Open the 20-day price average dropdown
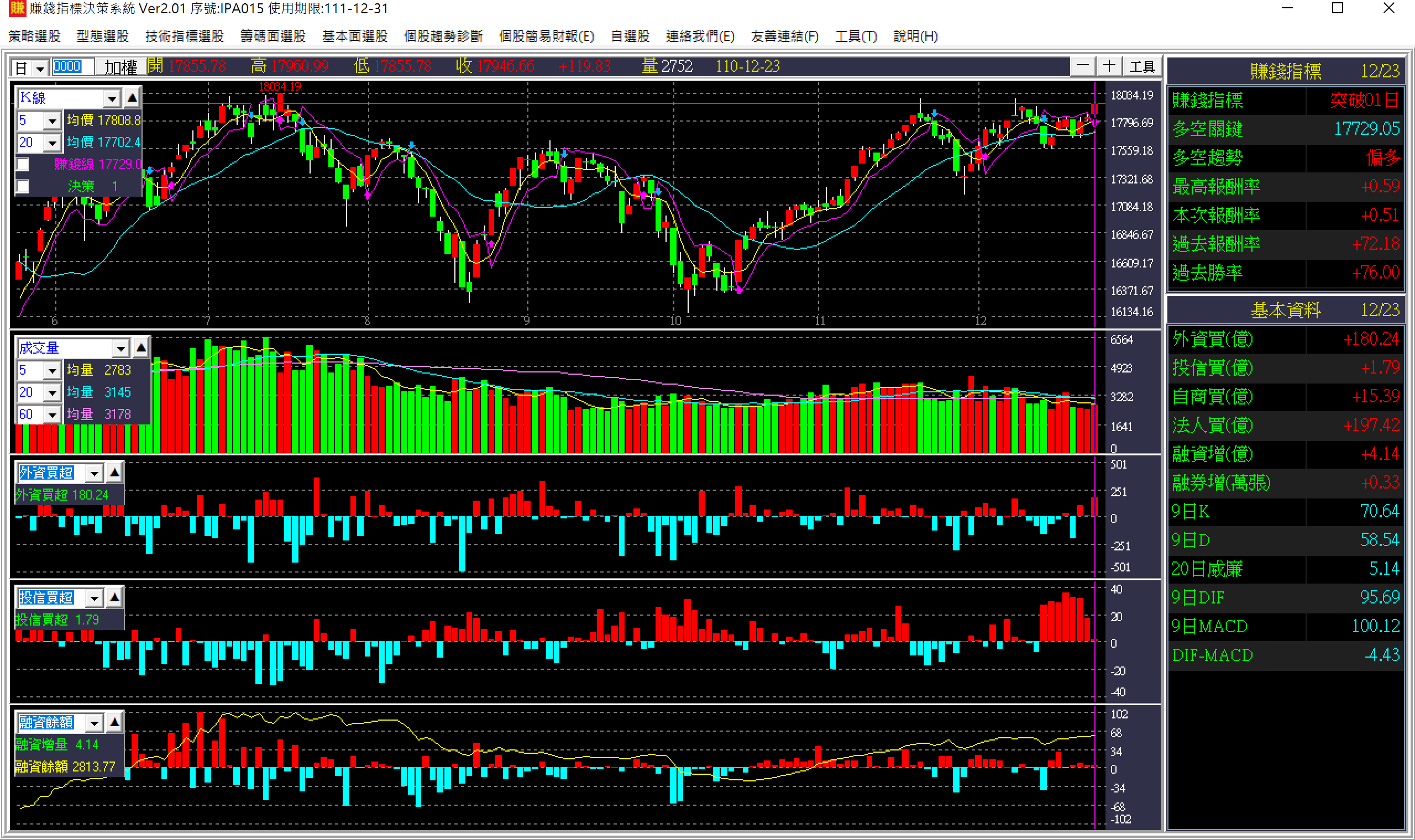This screenshot has width=1415, height=840. point(52,143)
